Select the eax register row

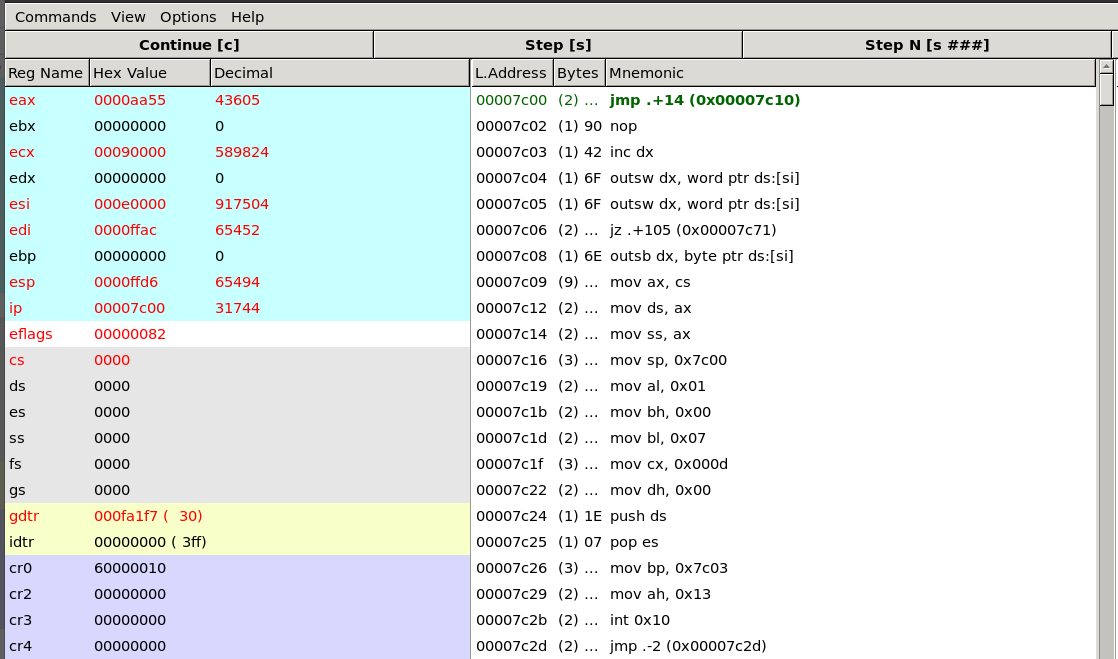[237, 100]
